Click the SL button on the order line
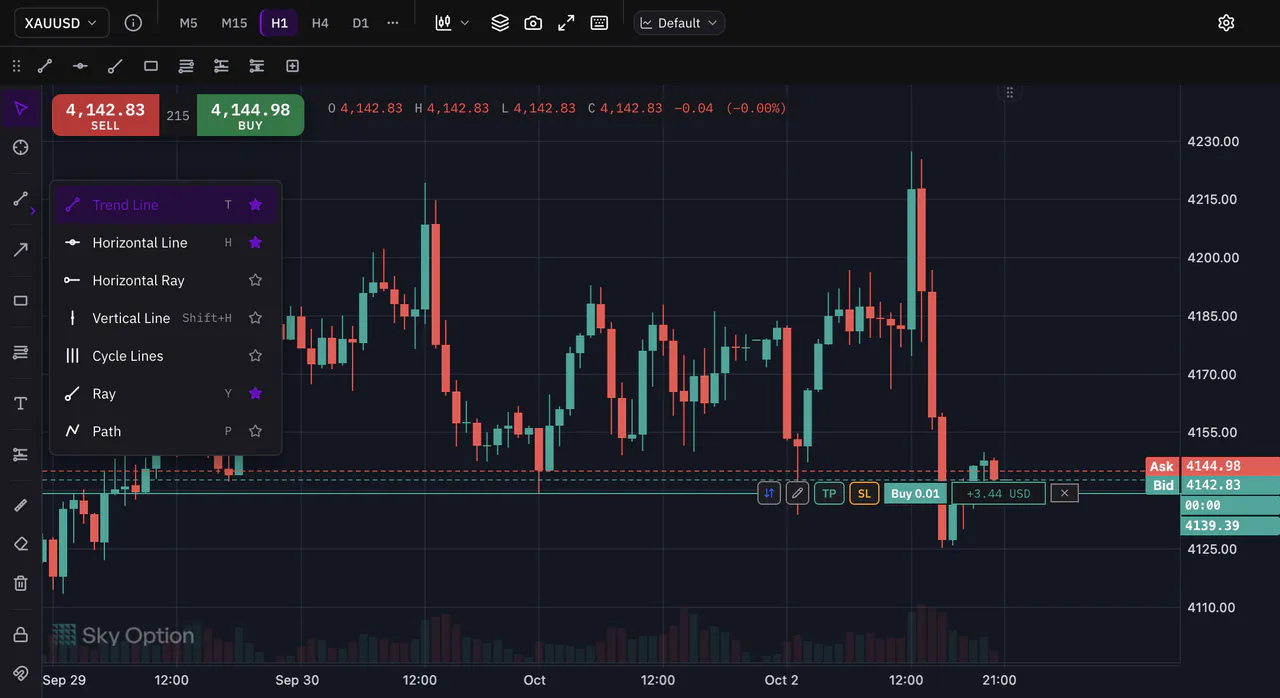Viewport: 1280px width, 698px height. (x=864, y=493)
